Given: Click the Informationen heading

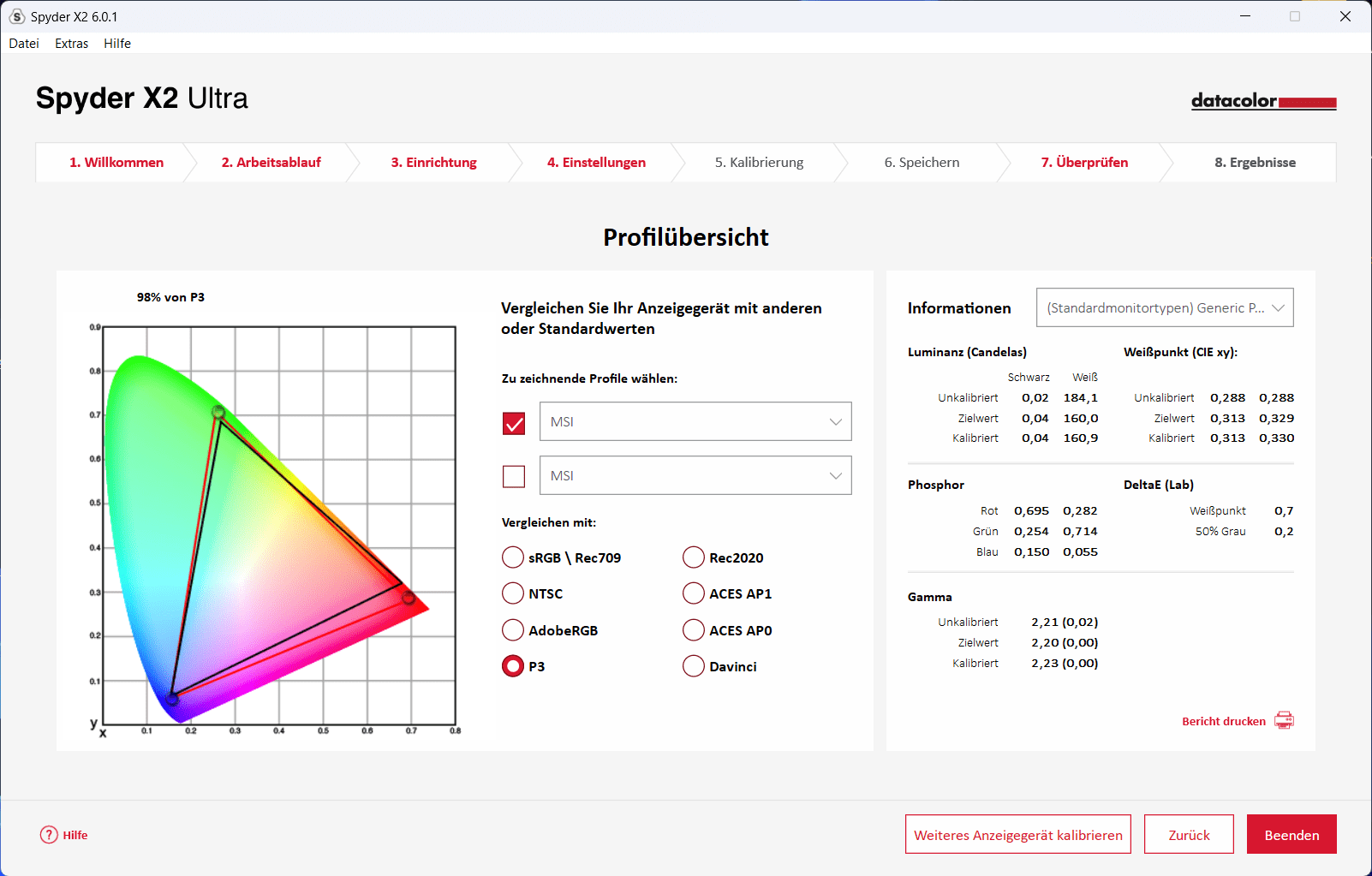Looking at the screenshot, I should [x=959, y=308].
